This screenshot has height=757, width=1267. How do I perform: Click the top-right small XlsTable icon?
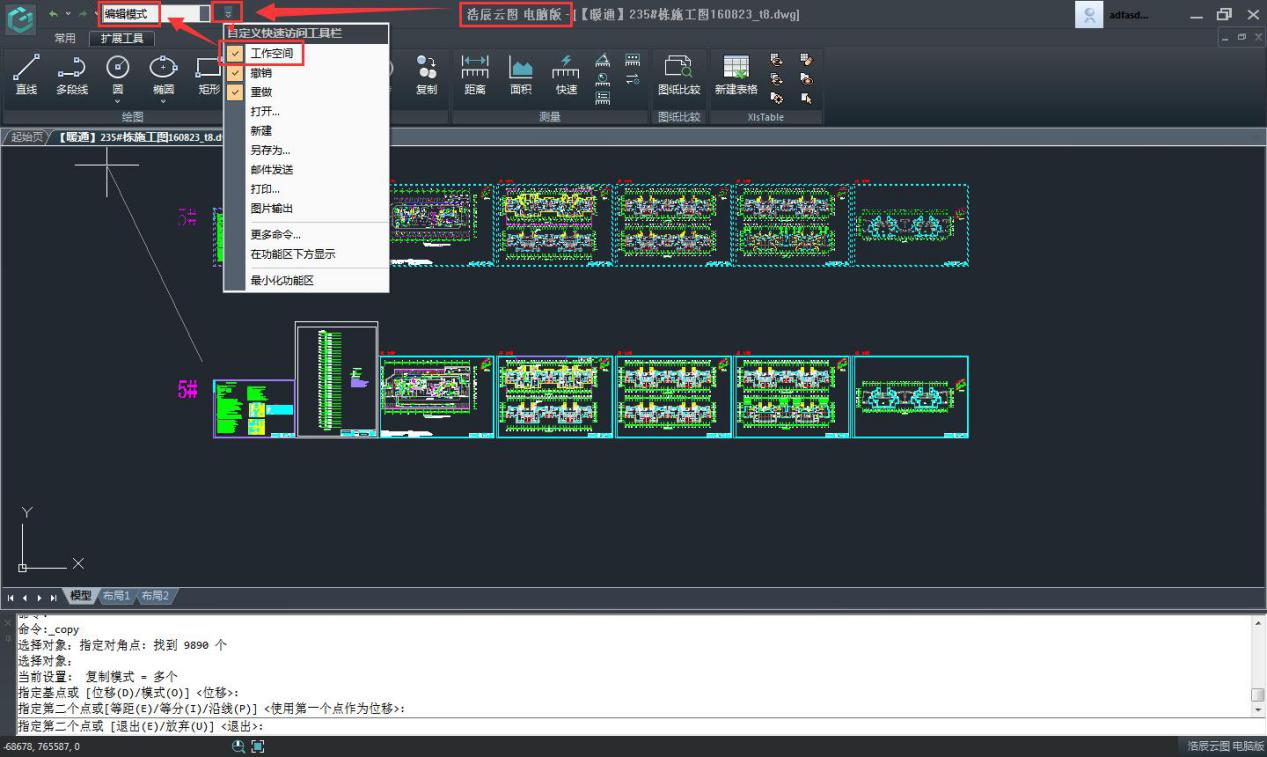(806, 60)
